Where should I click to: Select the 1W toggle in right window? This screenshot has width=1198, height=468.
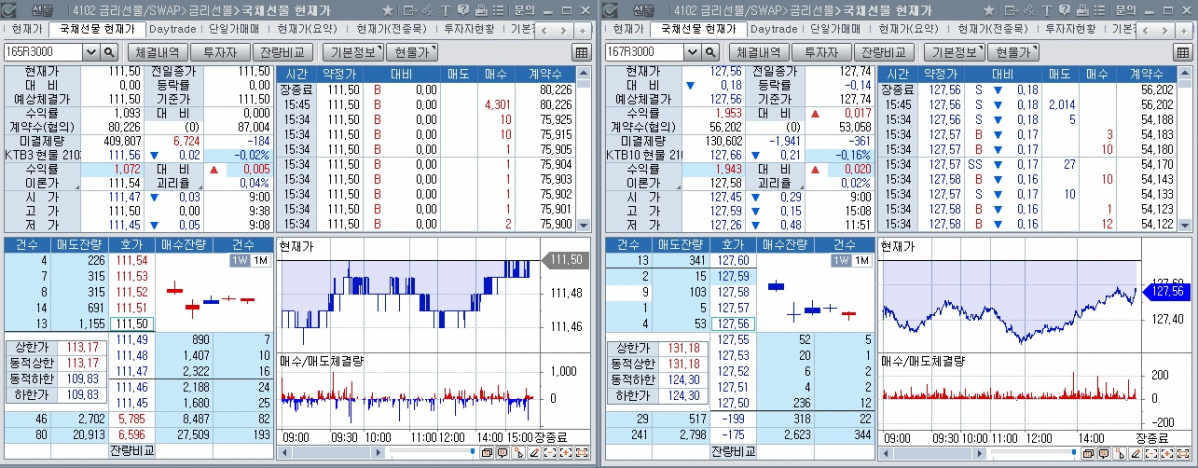[x=841, y=260]
